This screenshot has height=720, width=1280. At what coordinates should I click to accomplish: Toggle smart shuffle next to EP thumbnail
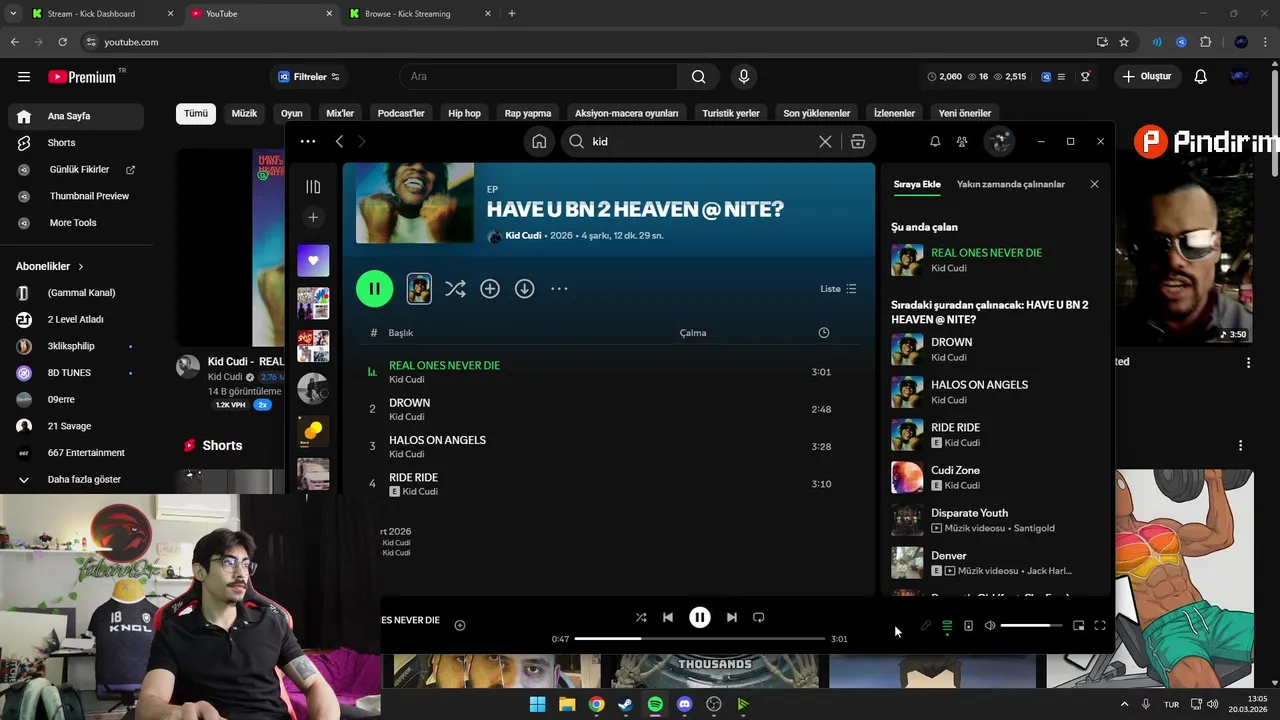[455, 289]
